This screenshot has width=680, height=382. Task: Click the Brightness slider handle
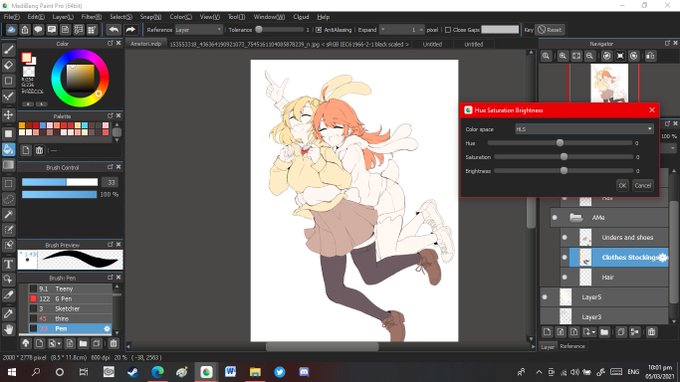[564, 170]
